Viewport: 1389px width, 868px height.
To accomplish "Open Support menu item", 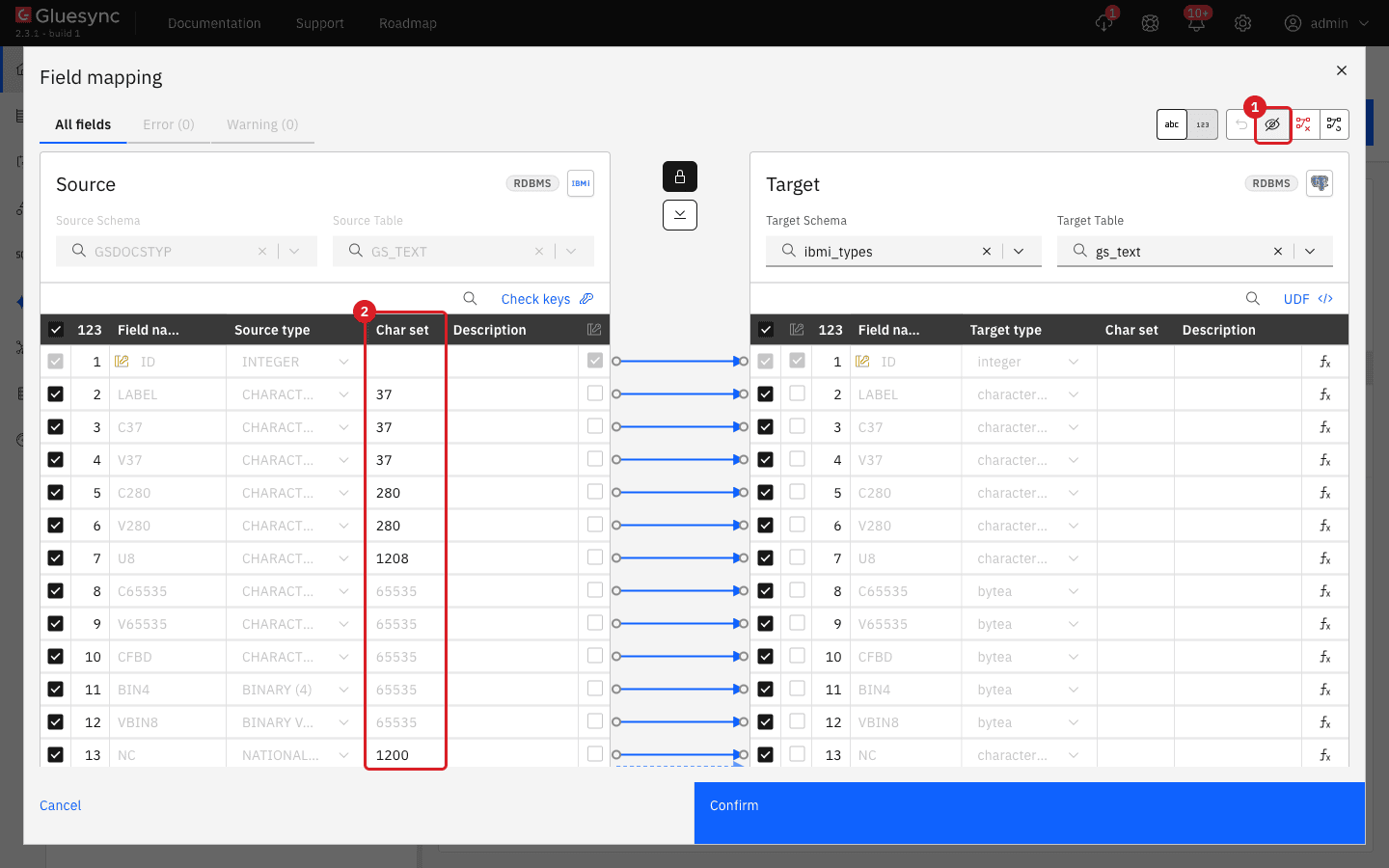I will pos(320,23).
